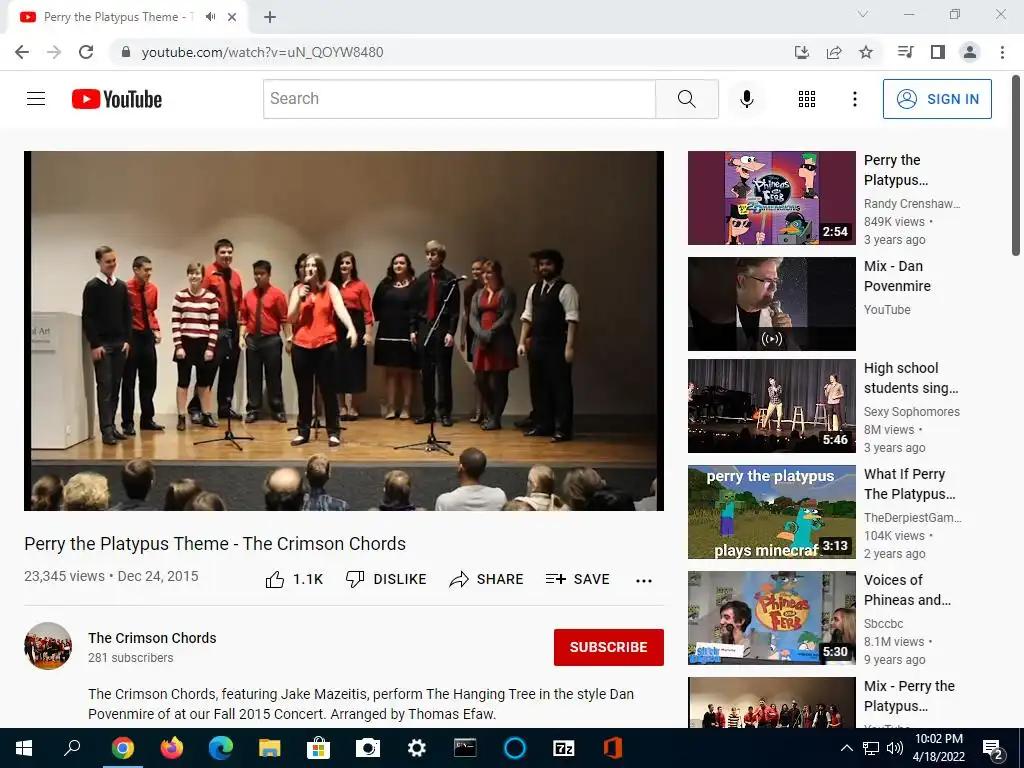Mute the tab via speaker icon

[x=210, y=17]
